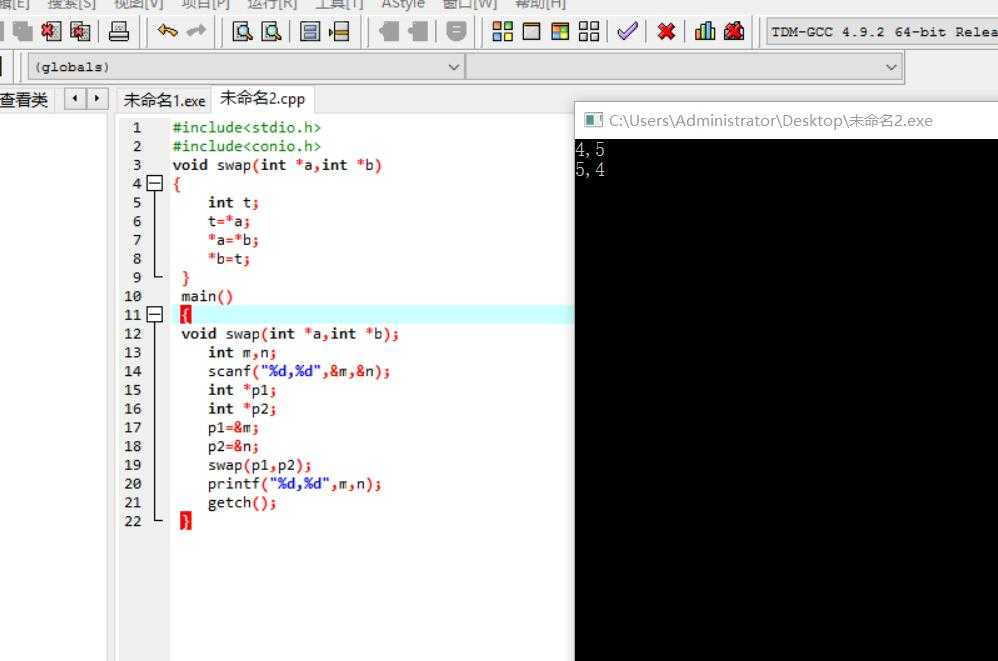Click the console window title bar path
Screen dimensions: 998x661
click(771, 120)
